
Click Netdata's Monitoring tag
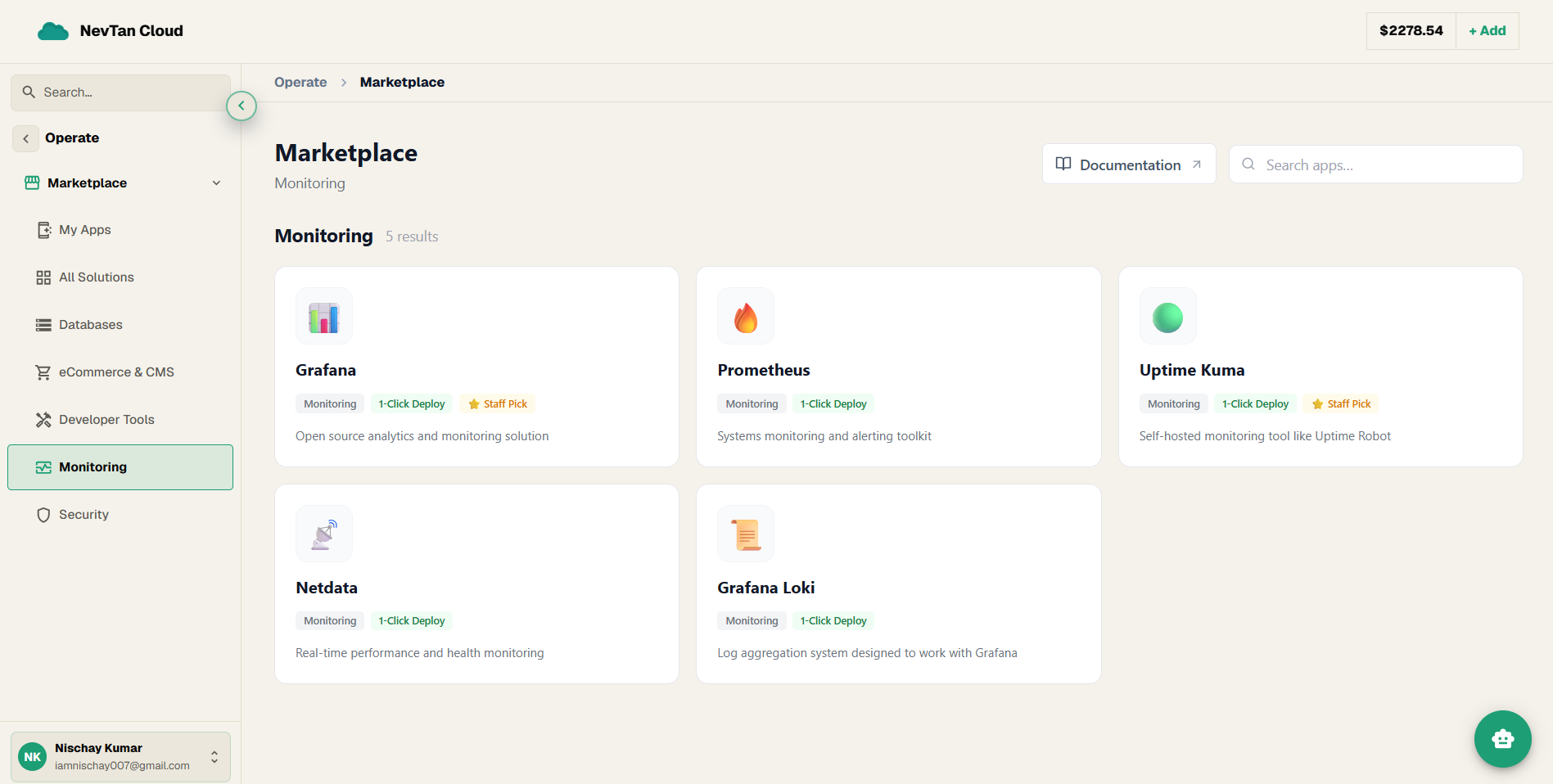330,621
